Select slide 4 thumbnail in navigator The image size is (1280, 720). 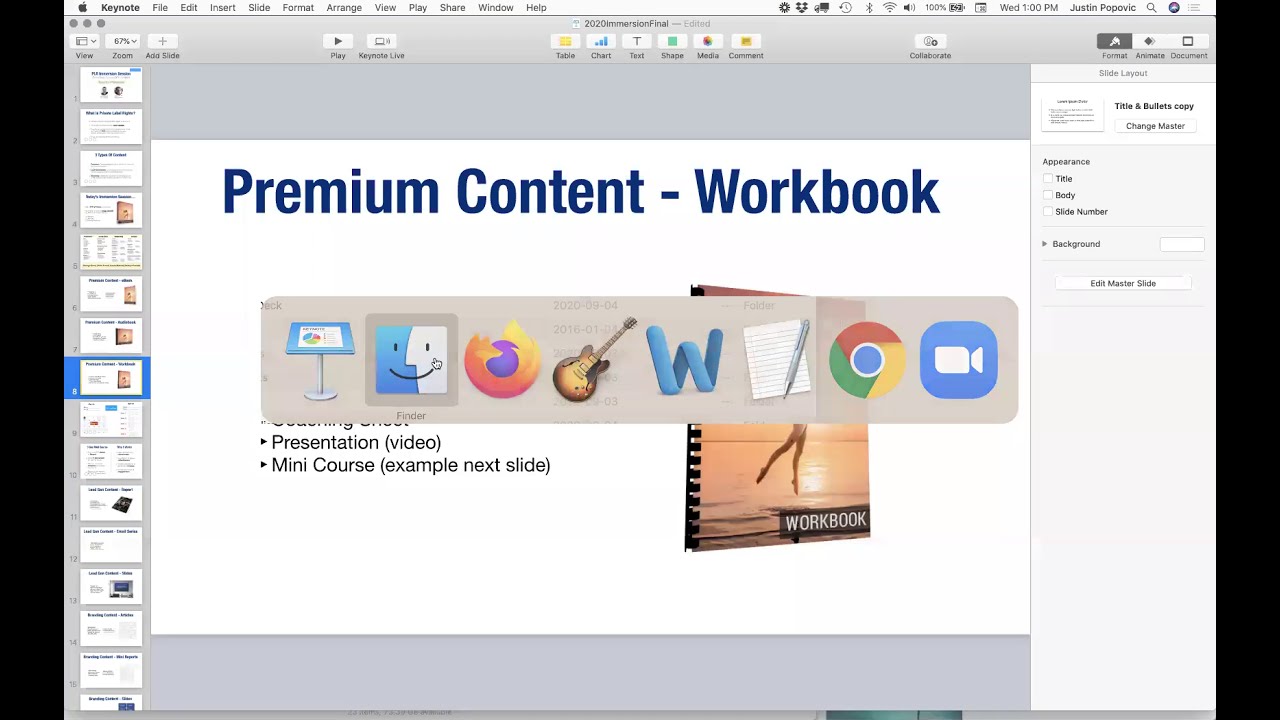111,210
